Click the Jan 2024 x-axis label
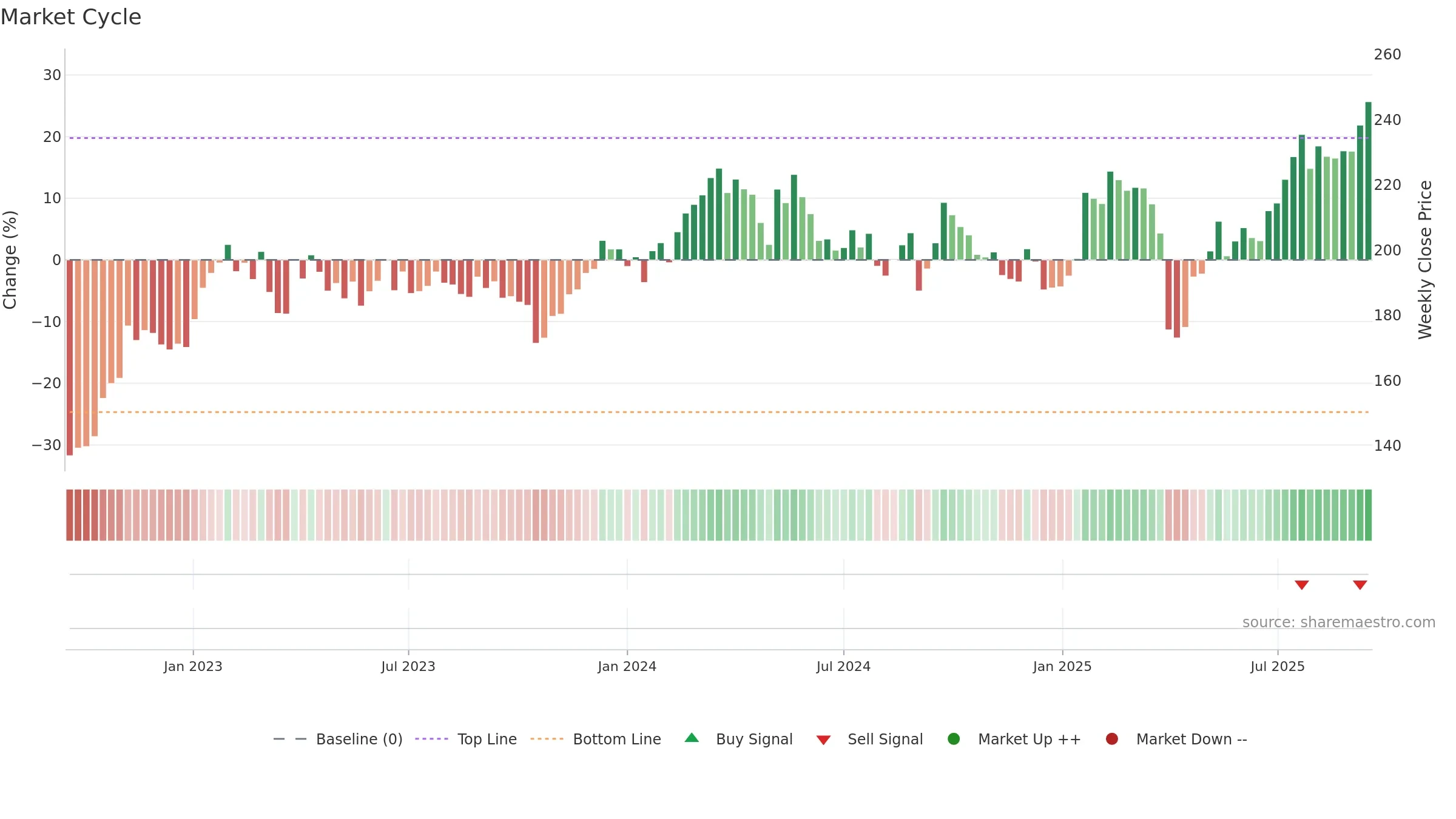Image resolution: width=1456 pixels, height=819 pixels. pyautogui.click(x=627, y=666)
